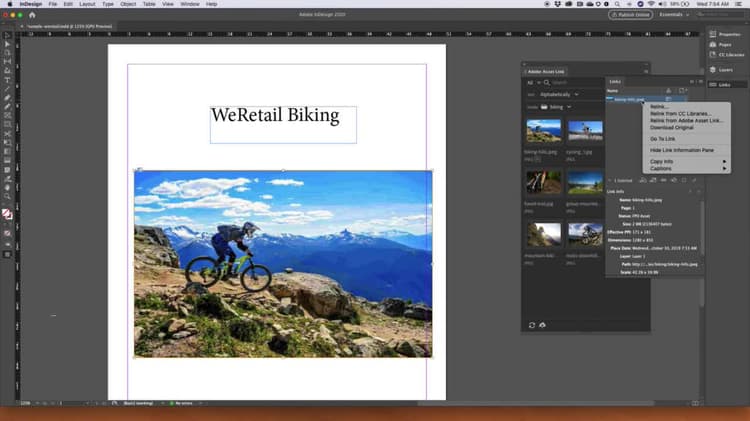Select the green mountain landscape thumbnail
This screenshot has width=750, height=421.
(x=585, y=182)
